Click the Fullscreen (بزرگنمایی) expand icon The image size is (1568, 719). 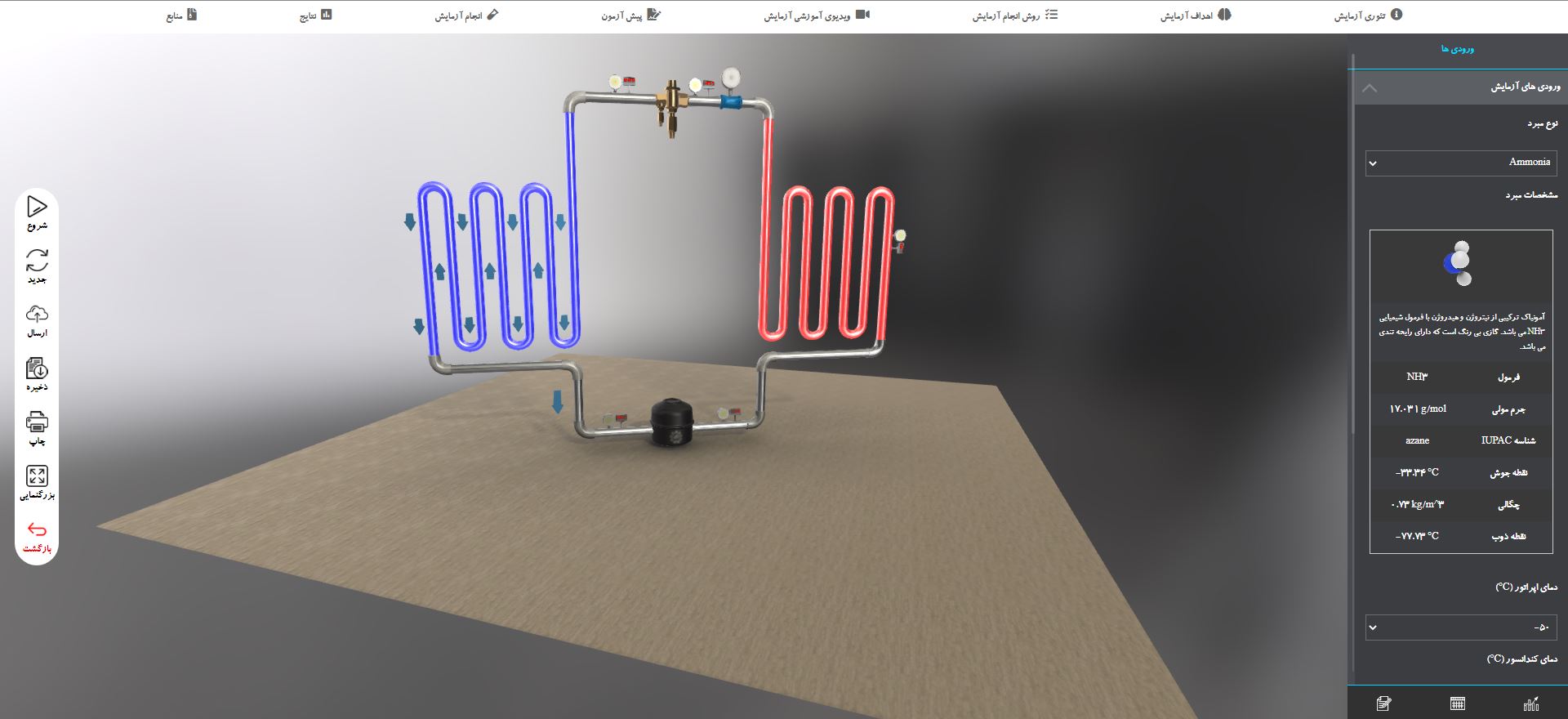click(x=37, y=476)
